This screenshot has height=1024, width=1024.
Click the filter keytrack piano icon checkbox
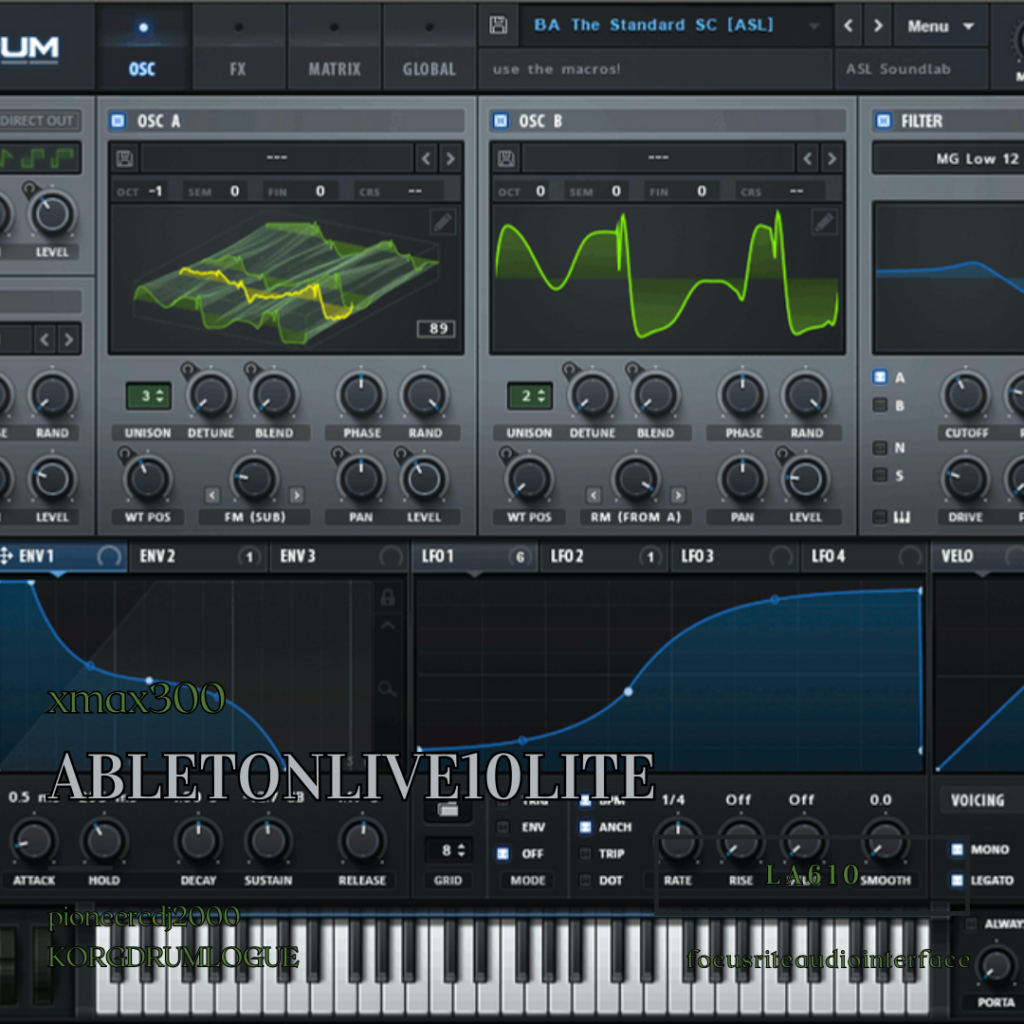point(880,517)
